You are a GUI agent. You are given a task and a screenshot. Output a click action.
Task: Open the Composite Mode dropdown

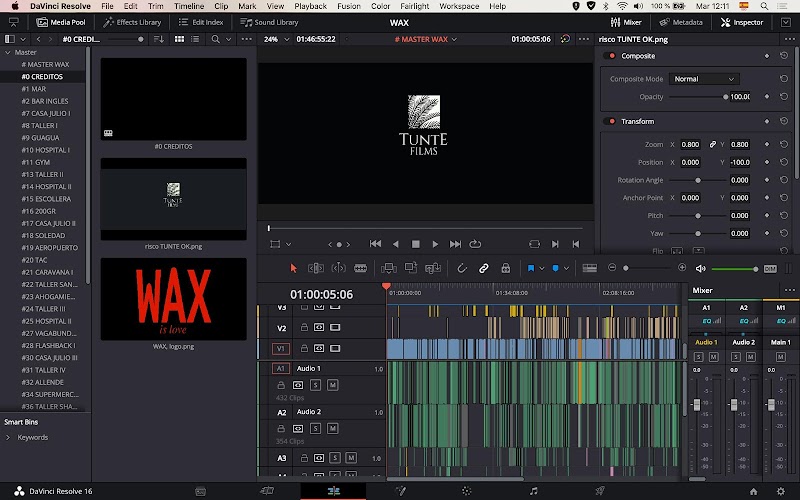pyautogui.click(x=703, y=79)
